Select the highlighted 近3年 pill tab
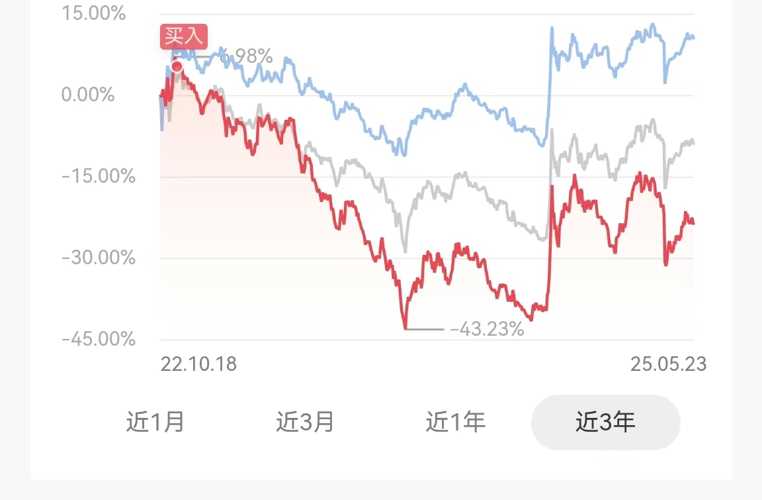The width and height of the screenshot is (762, 500). click(x=606, y=422)
